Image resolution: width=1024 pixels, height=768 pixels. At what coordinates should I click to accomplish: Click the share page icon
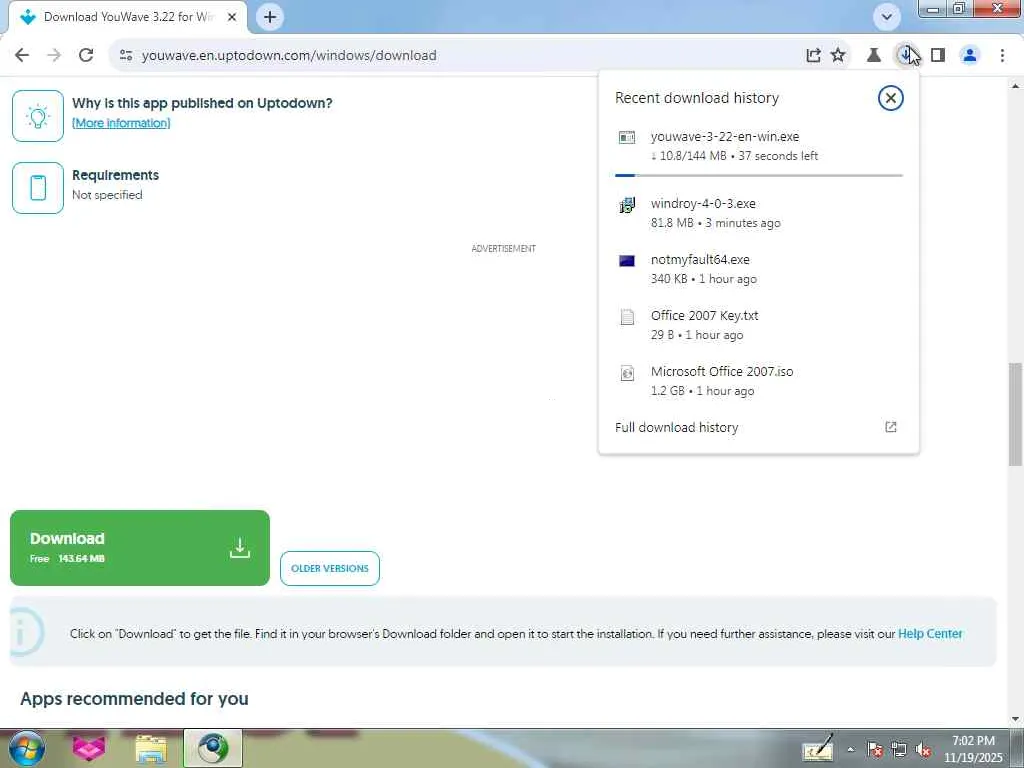(x=813, y=56)
